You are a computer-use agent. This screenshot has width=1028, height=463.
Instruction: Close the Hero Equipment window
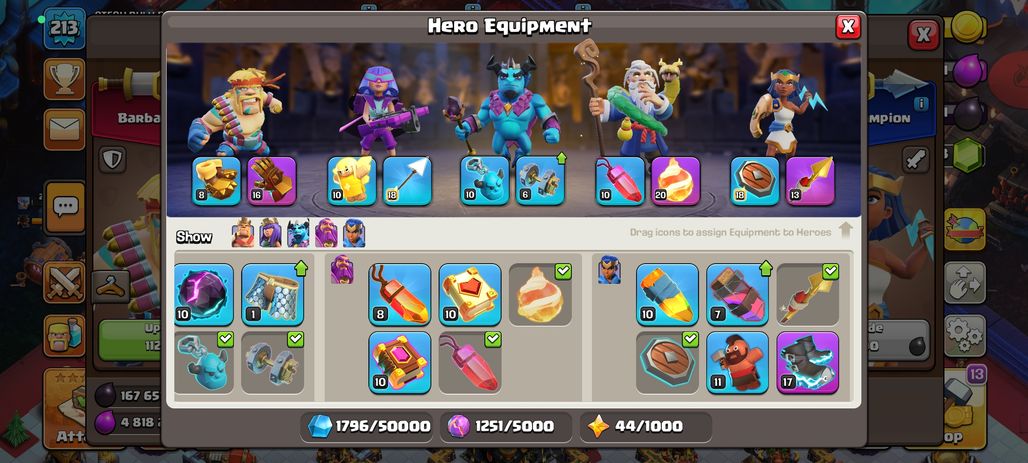pos(848,26)
